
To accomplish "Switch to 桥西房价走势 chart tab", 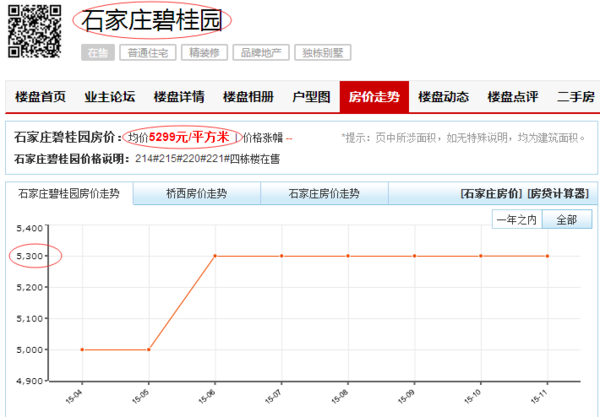I will (x=197, y=194).
